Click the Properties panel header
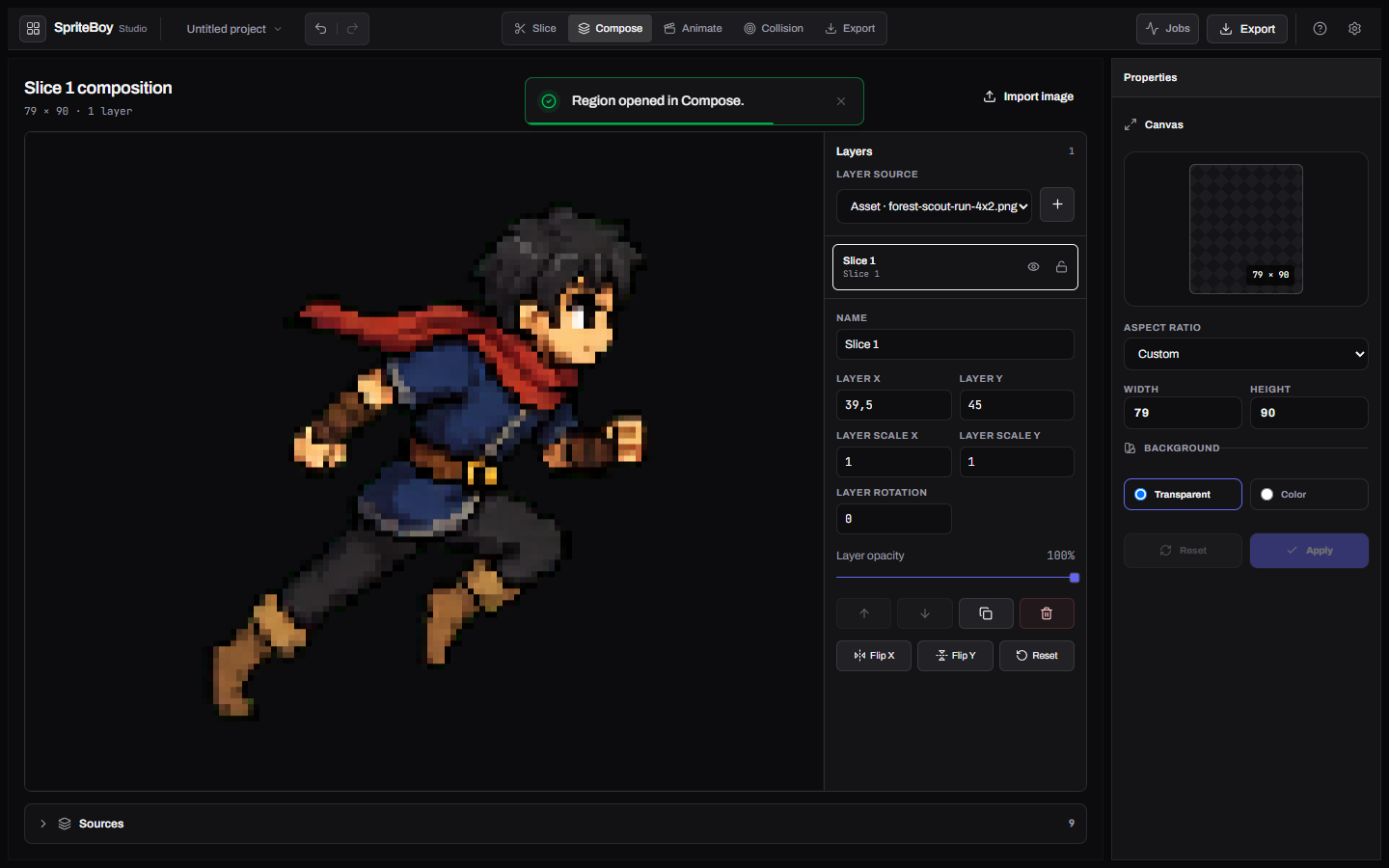Screen dimensions: 1389x868 pos(1246,77)
